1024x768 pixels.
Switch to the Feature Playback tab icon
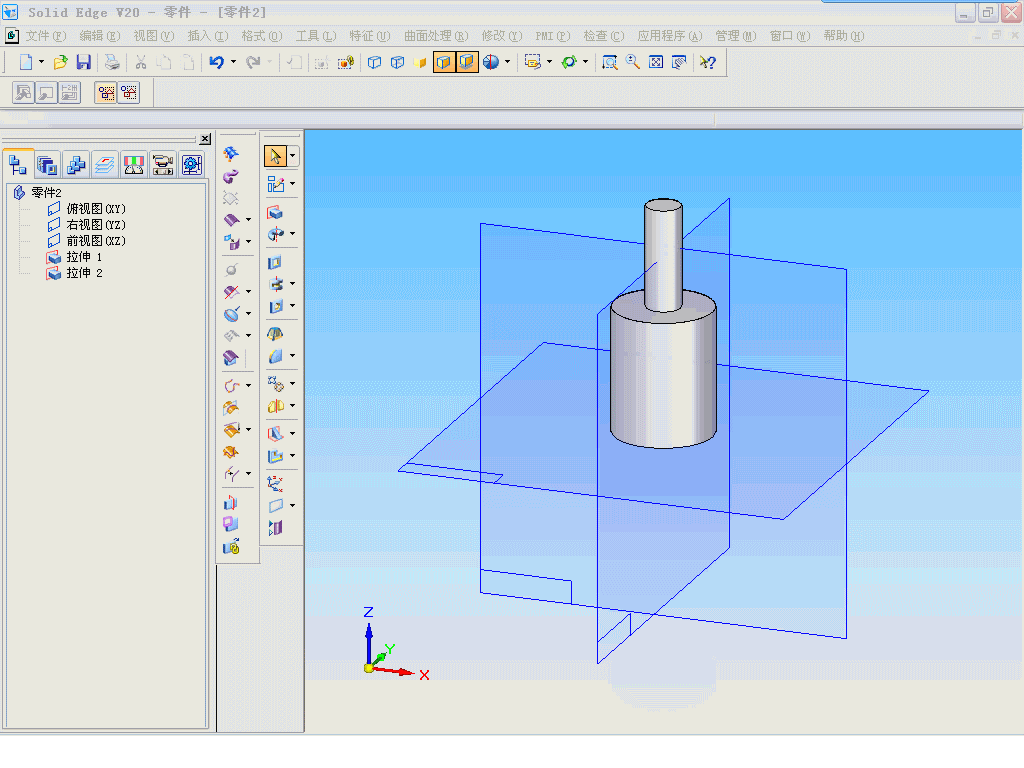coord(163,165)
